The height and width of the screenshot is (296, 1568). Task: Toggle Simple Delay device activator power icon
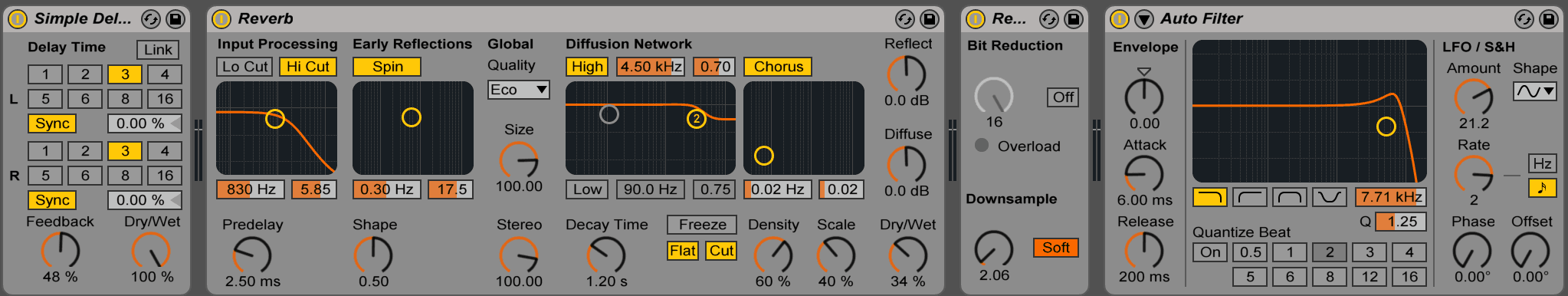[x=18, y=19]
